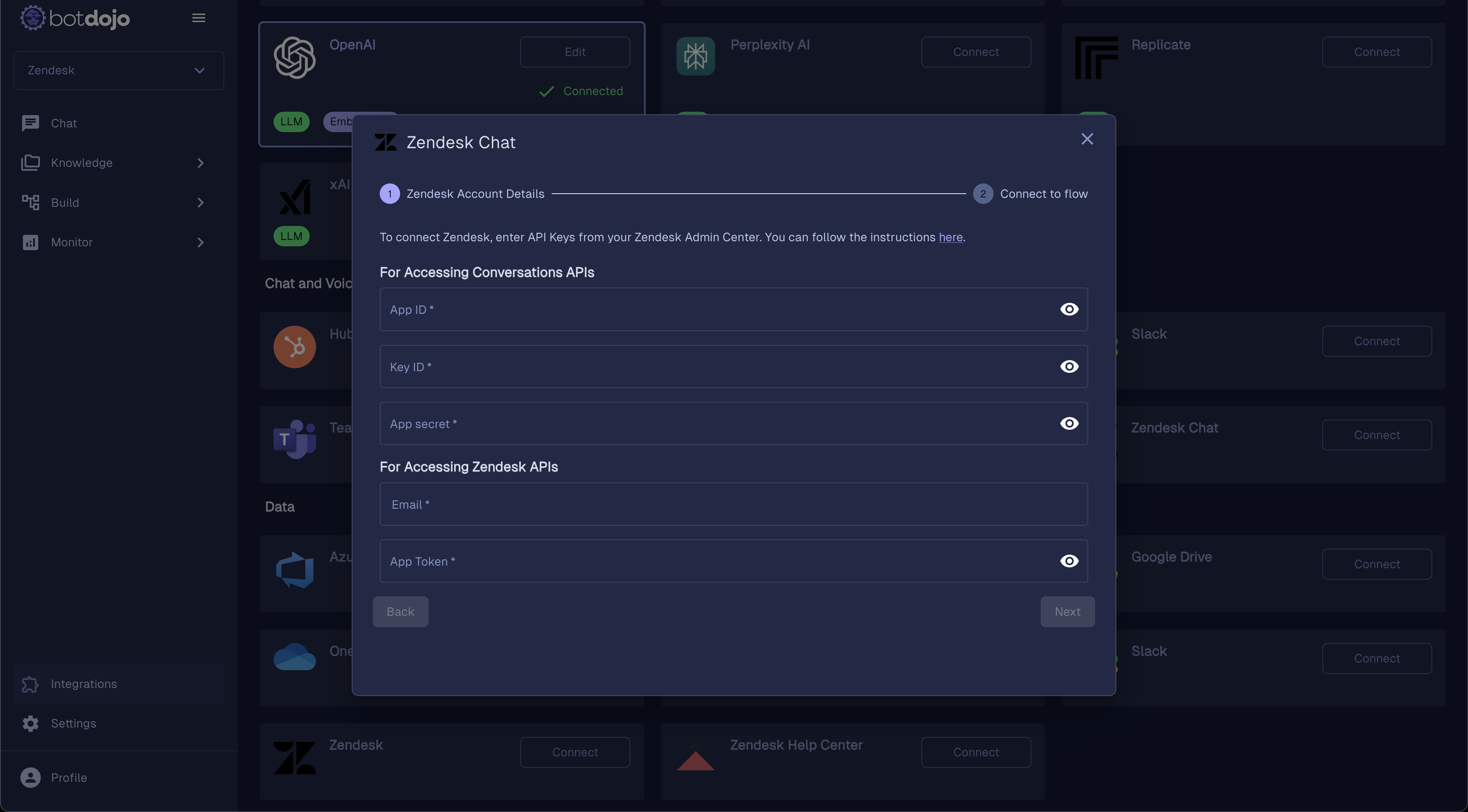Viewport: 1468px width, 812px height.
Task: Click the Back button in dialog
Action: point(400,612)
